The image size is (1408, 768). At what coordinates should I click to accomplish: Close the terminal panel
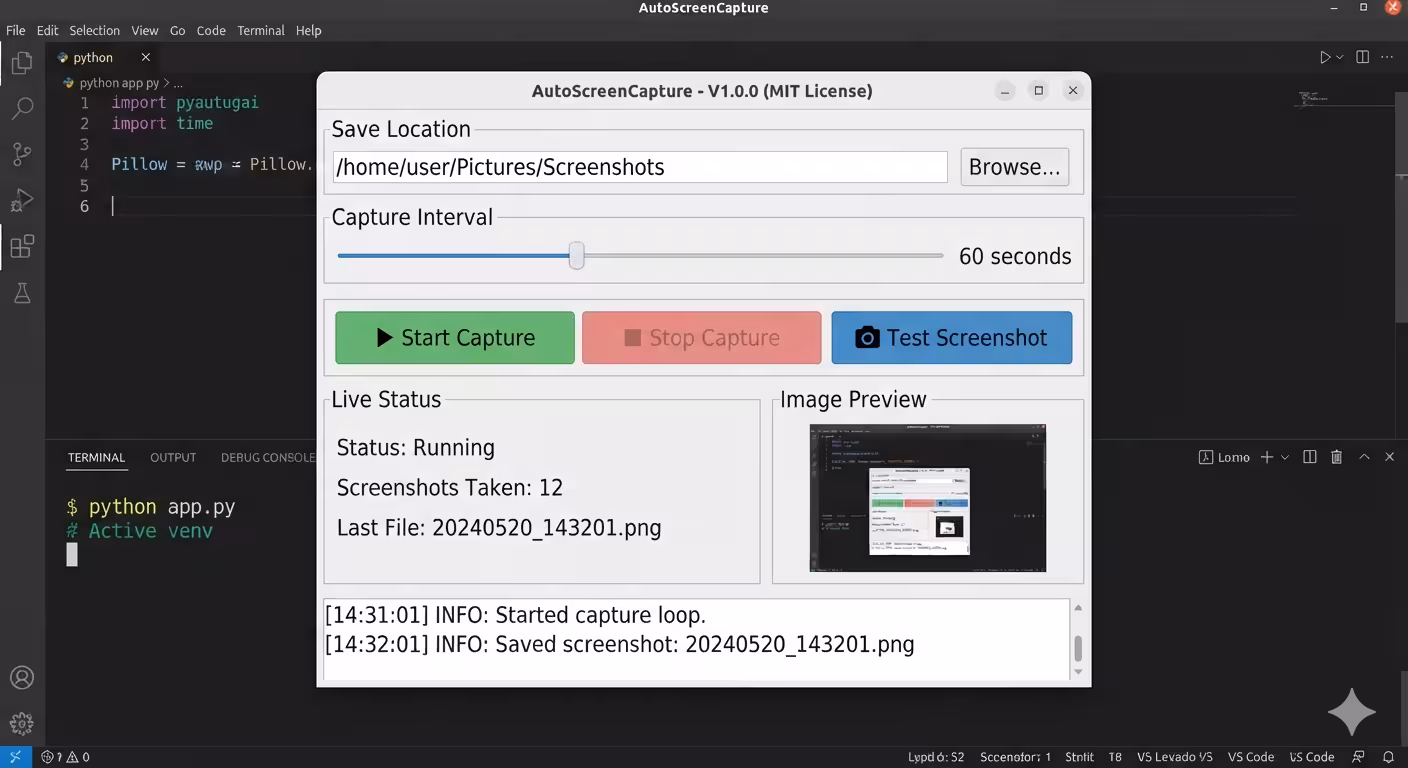point(1389,457)
